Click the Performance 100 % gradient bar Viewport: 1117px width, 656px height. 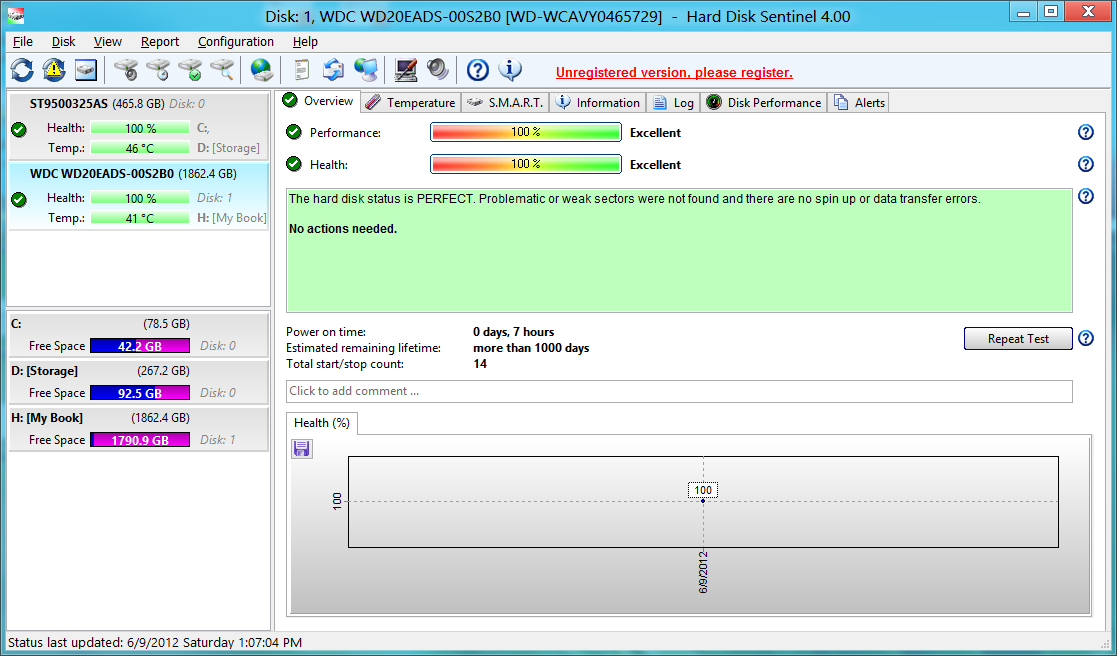(x=526, y=132)
